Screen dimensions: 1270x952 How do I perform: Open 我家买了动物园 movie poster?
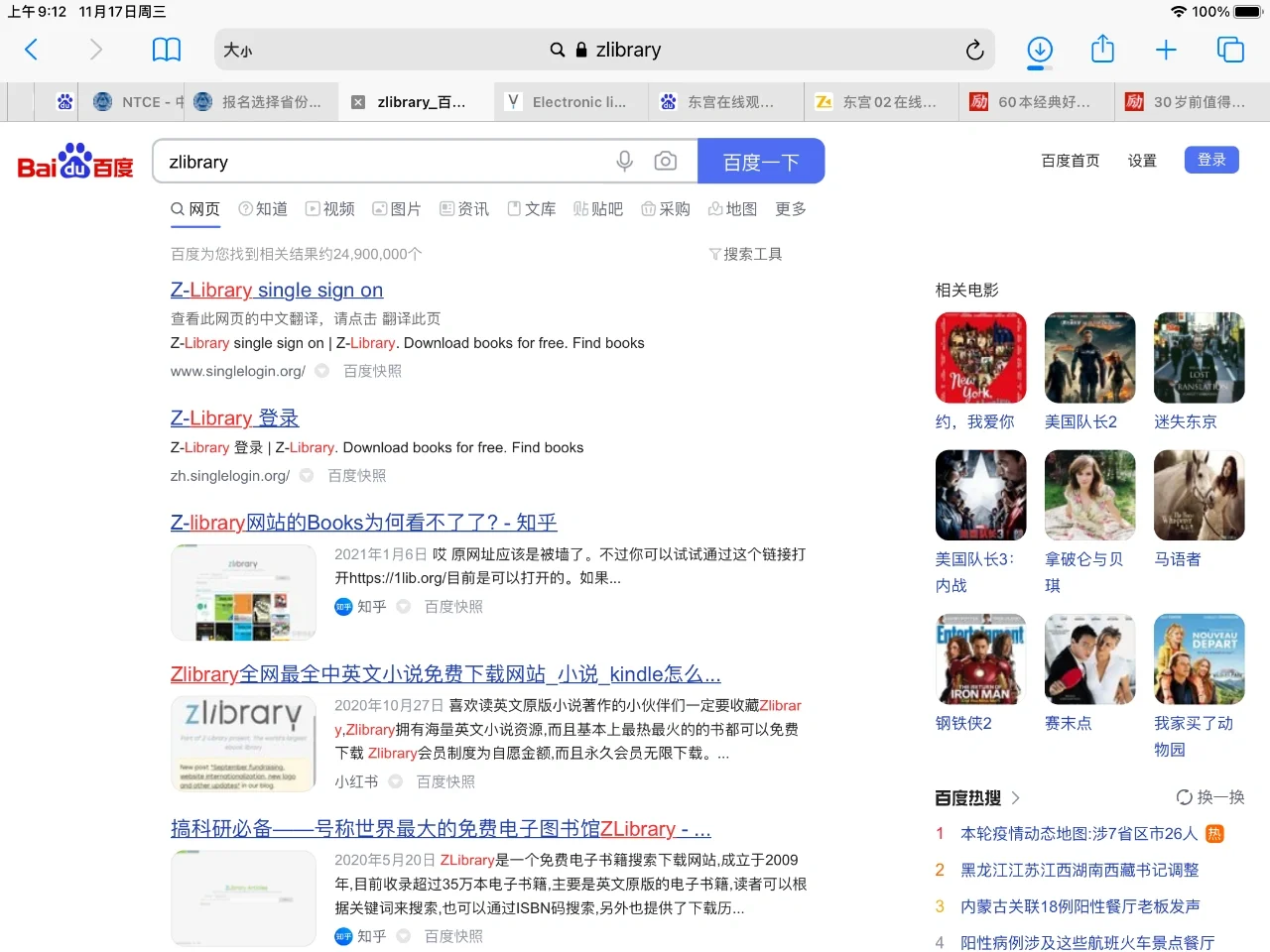coord(1200,659)
